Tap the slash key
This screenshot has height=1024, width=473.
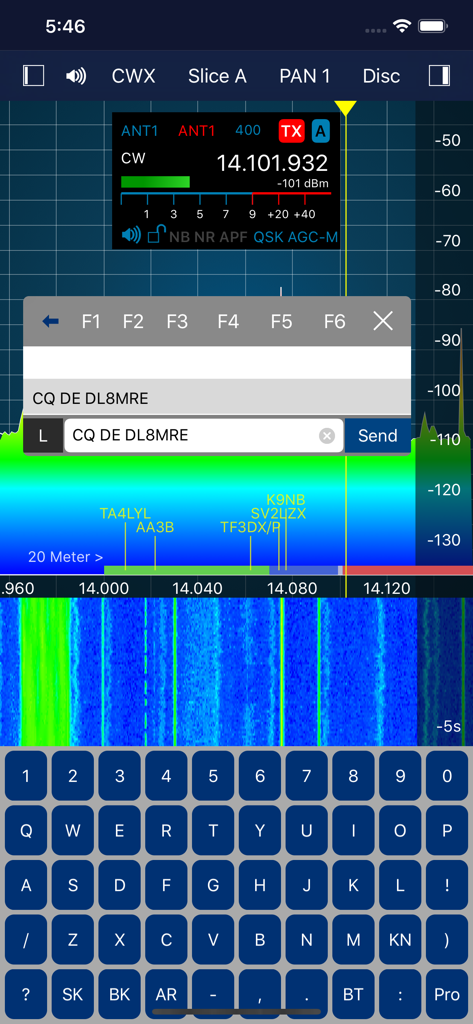tap(26, 940)
